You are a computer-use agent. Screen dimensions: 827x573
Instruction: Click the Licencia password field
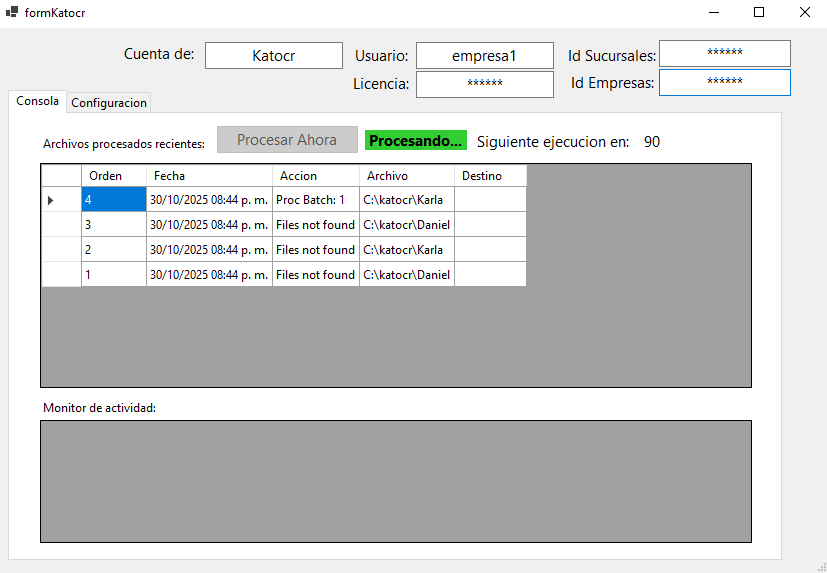click(484, 84)
